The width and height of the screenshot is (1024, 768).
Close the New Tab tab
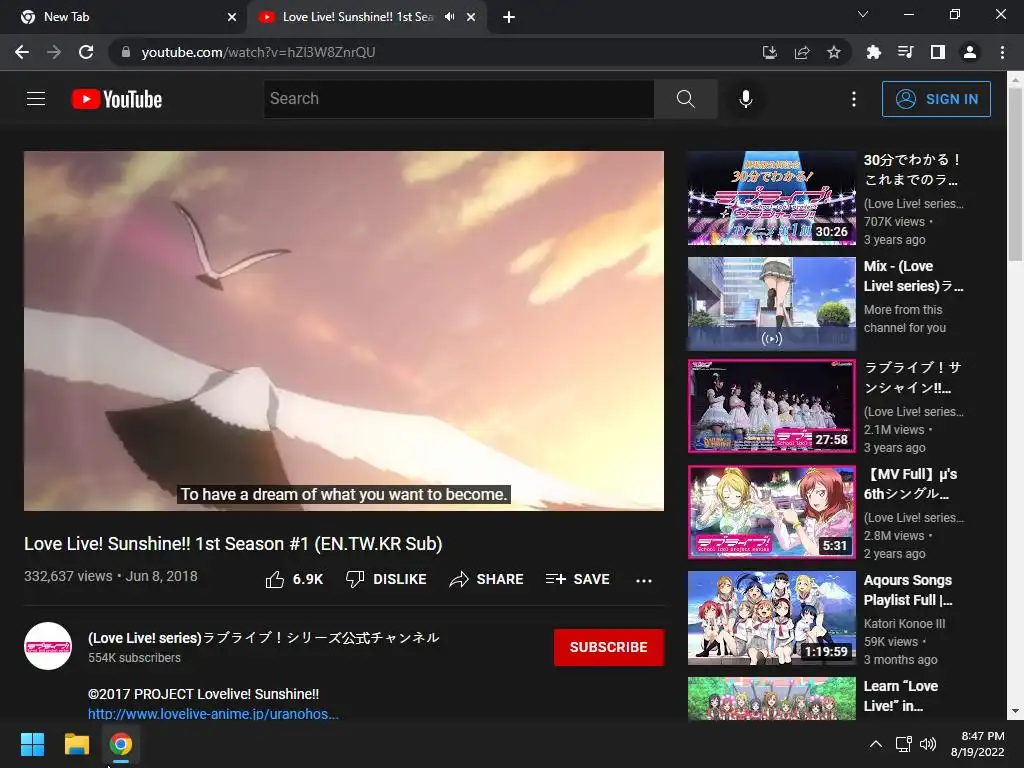(x=232, y=17)
